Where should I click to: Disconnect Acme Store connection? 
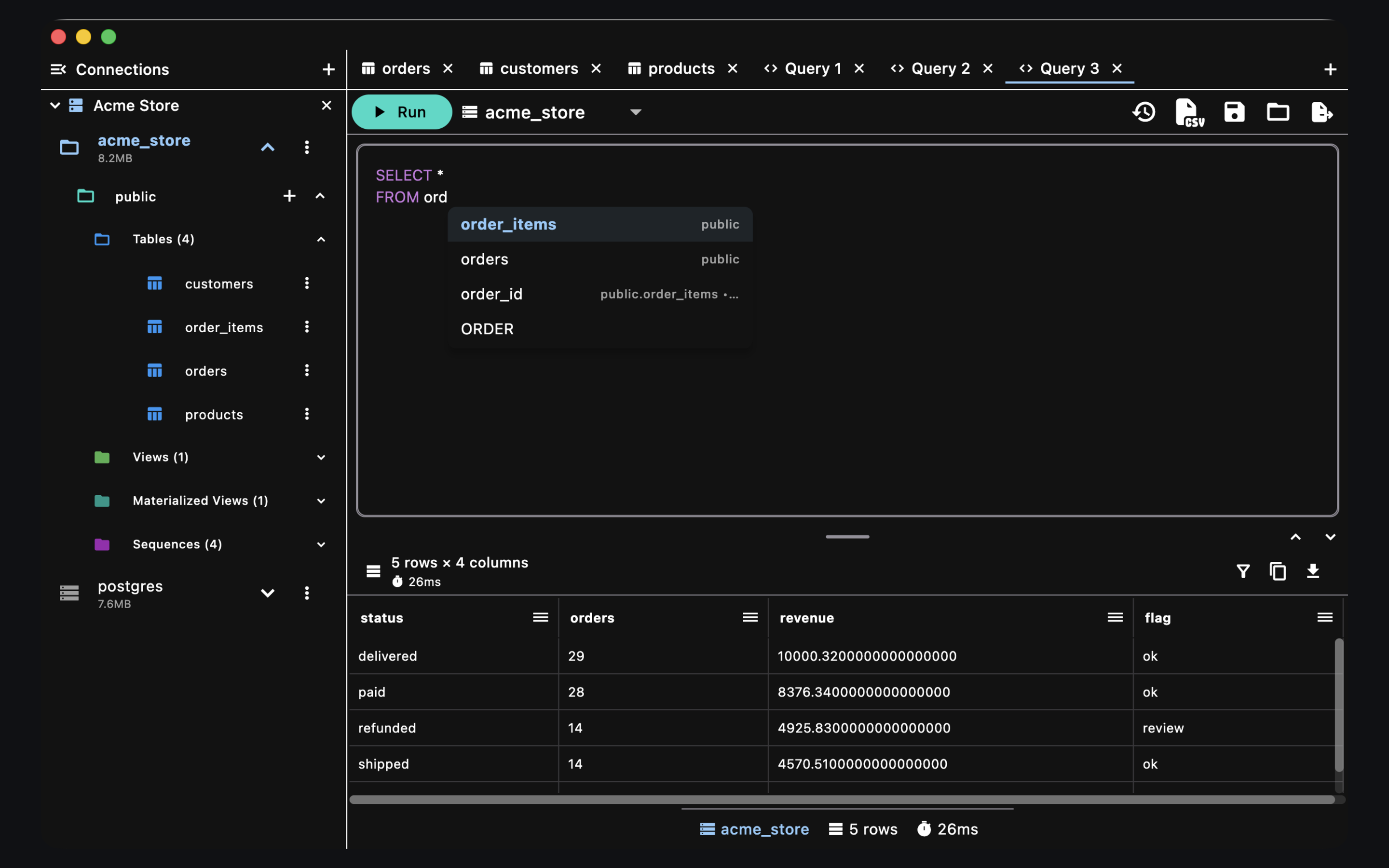pyautogui.click(x=327, y=106)
